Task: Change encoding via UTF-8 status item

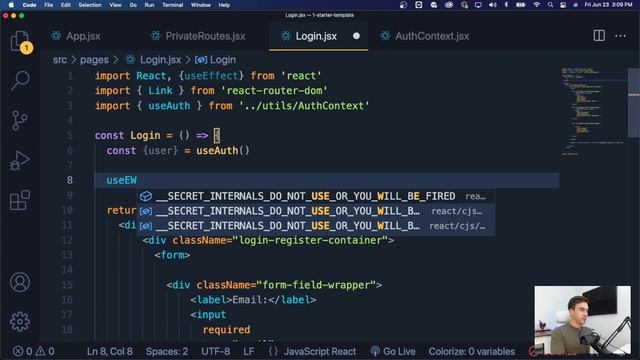Action: click(216, 351)
